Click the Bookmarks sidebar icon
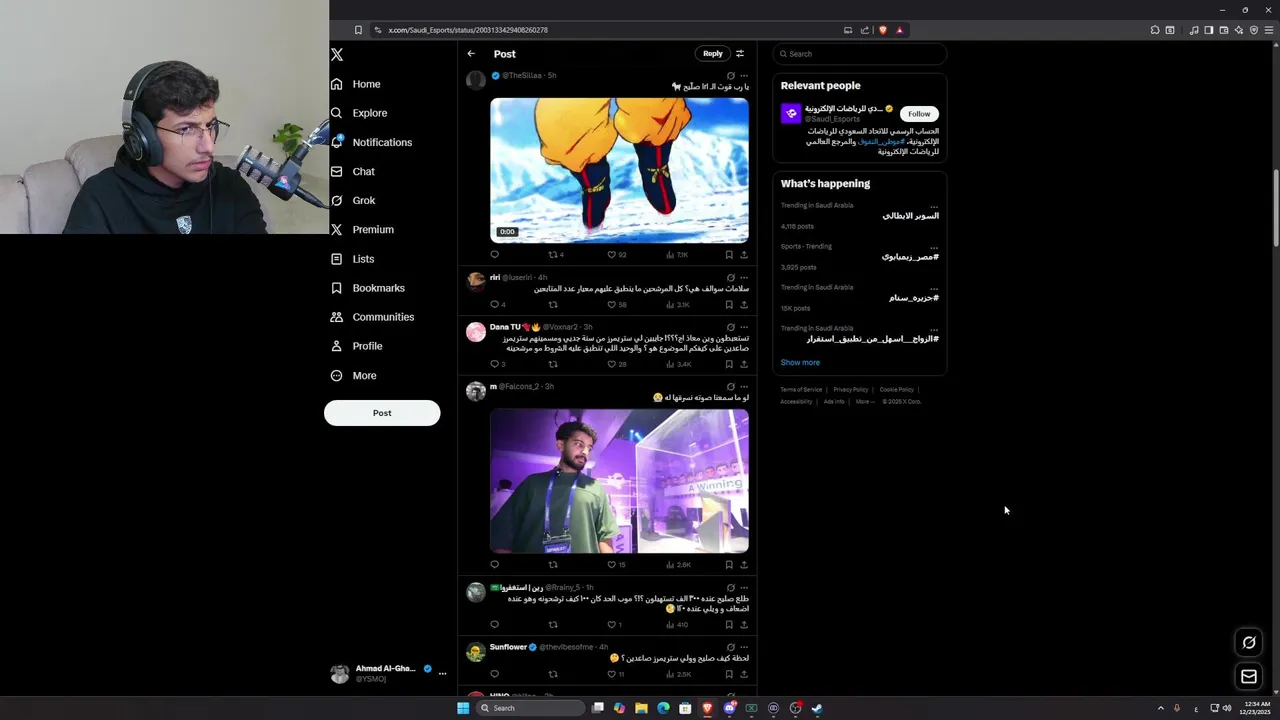This screenshot has width=1280, height=720. pos(337,288)
